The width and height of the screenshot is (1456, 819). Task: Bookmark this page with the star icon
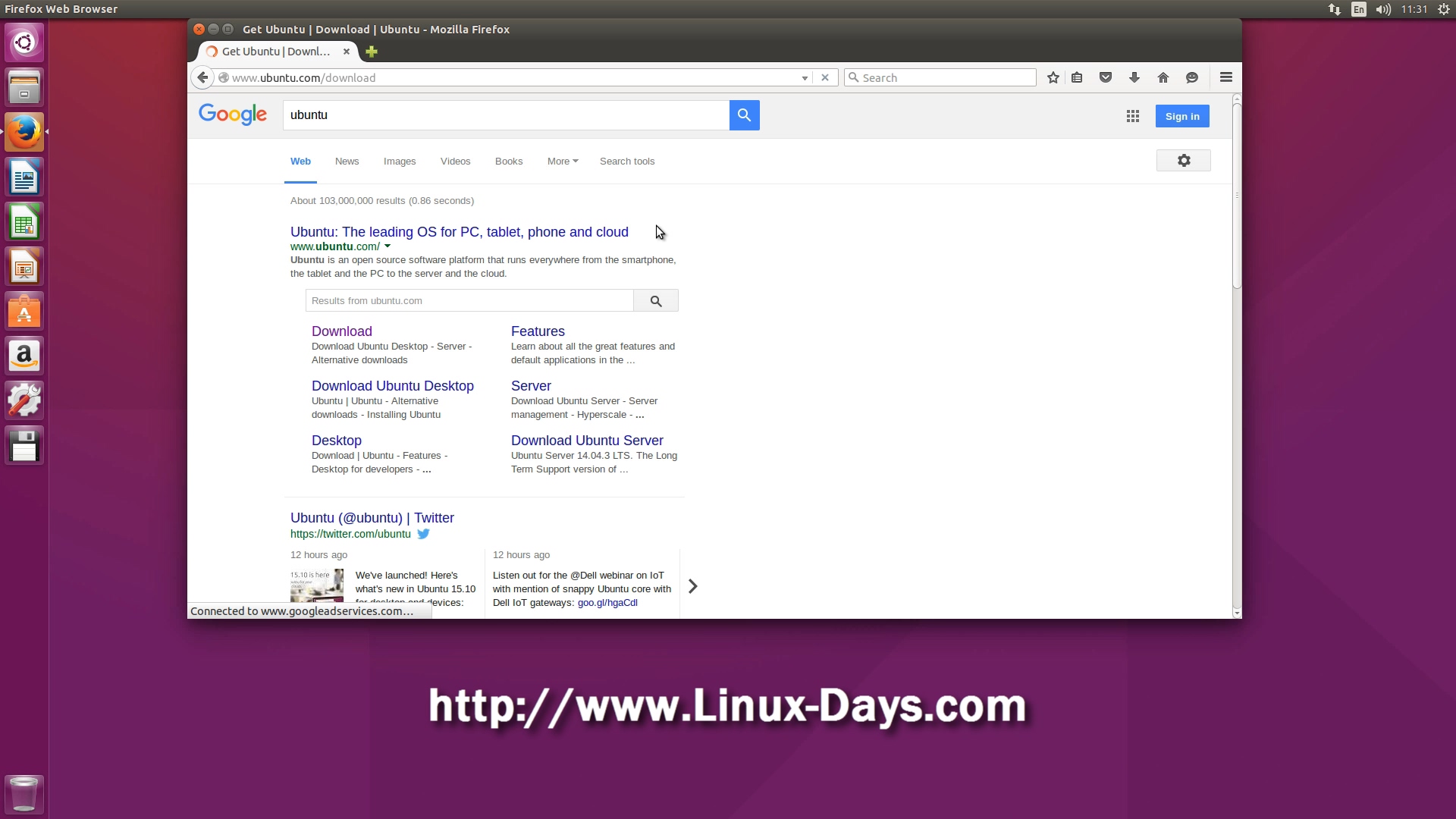tap(1053, 77)
